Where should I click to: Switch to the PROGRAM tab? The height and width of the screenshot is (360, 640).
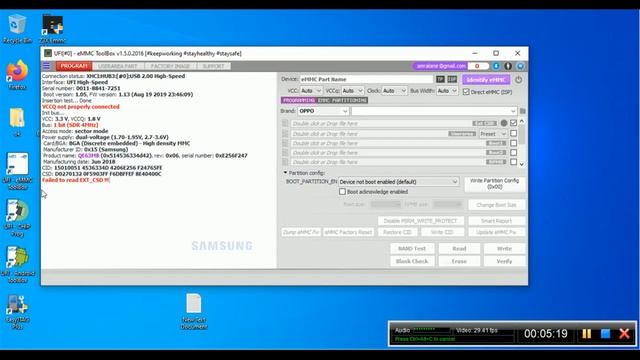[x=74, y=66]
